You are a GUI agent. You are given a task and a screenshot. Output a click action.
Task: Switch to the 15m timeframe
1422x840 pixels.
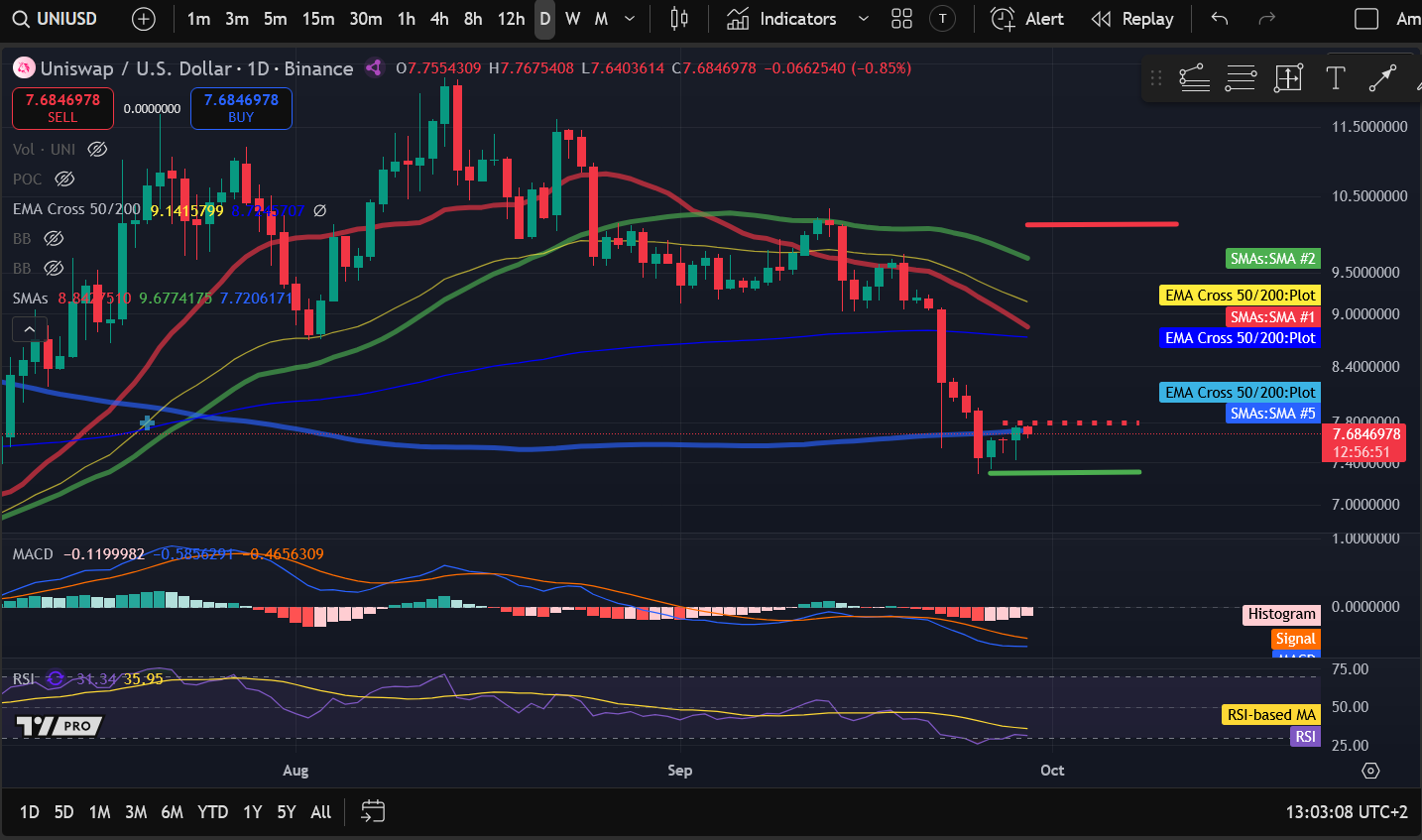pos(318,19)
